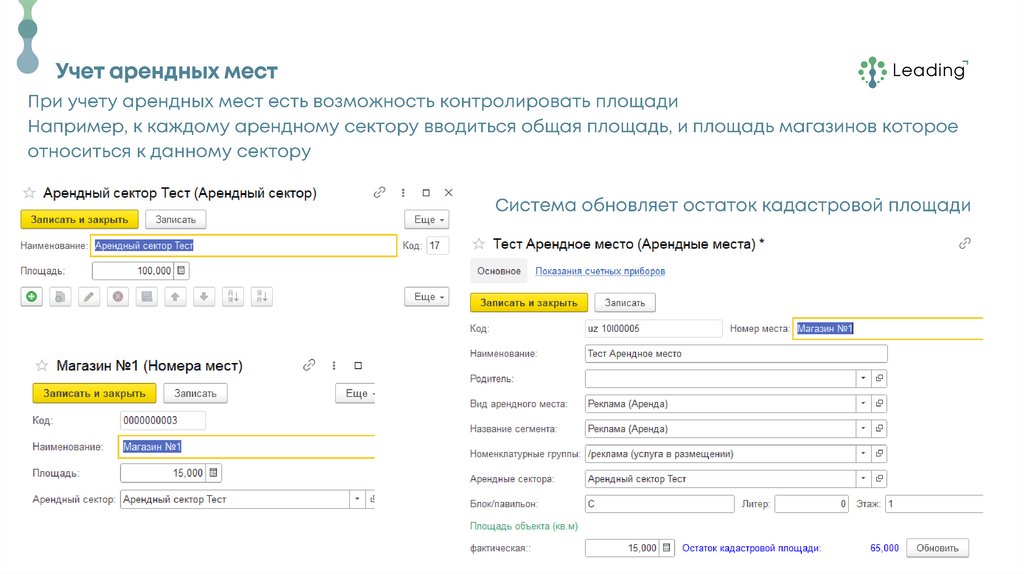1024x574 pixels.
Task: Click the Площадь объекта (кв.м) green heading
Action: click(524, 526)
